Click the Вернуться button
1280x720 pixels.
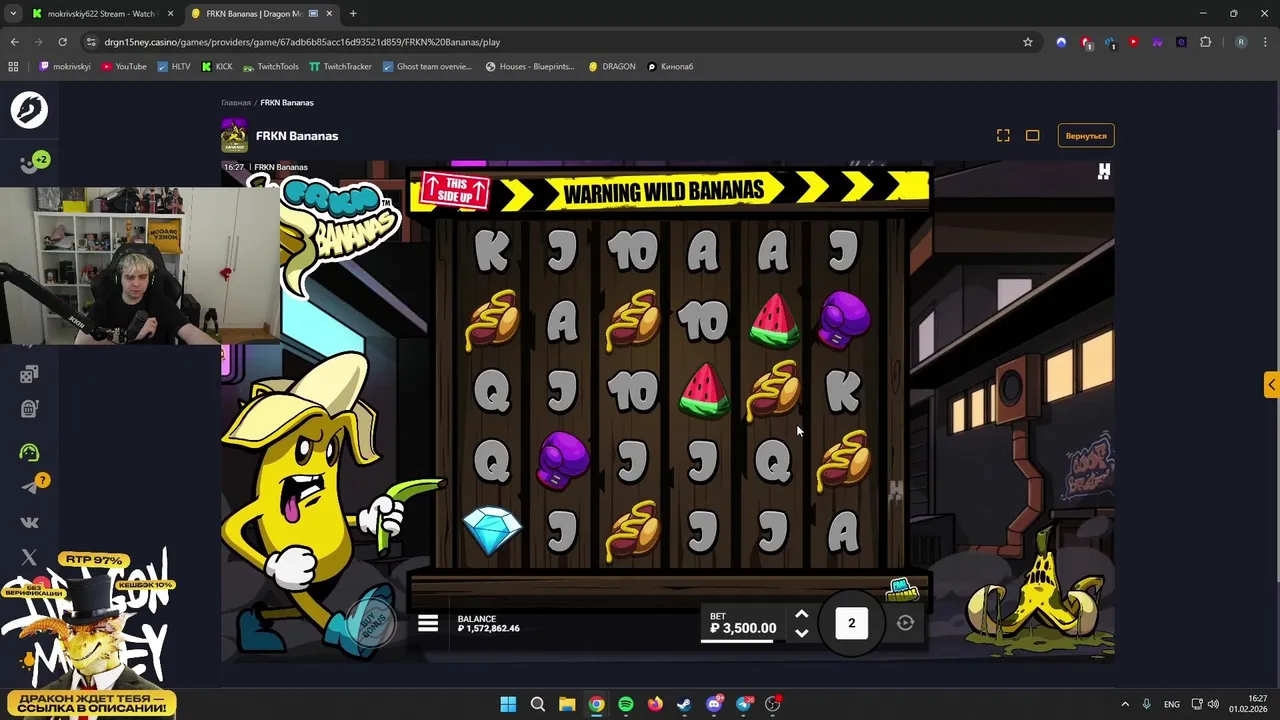click(x=1086, y=136)
